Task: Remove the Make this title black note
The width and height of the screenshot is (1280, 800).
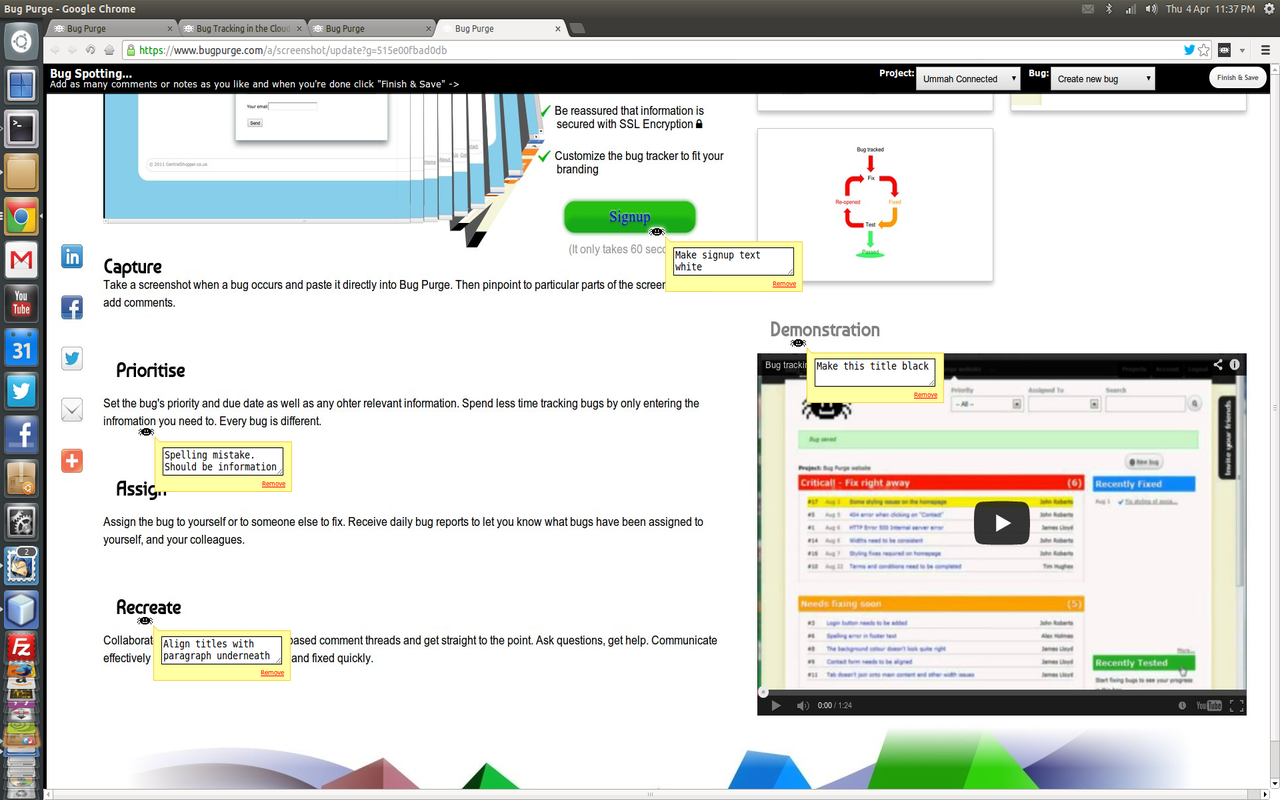Action: [x=926, y=395]
